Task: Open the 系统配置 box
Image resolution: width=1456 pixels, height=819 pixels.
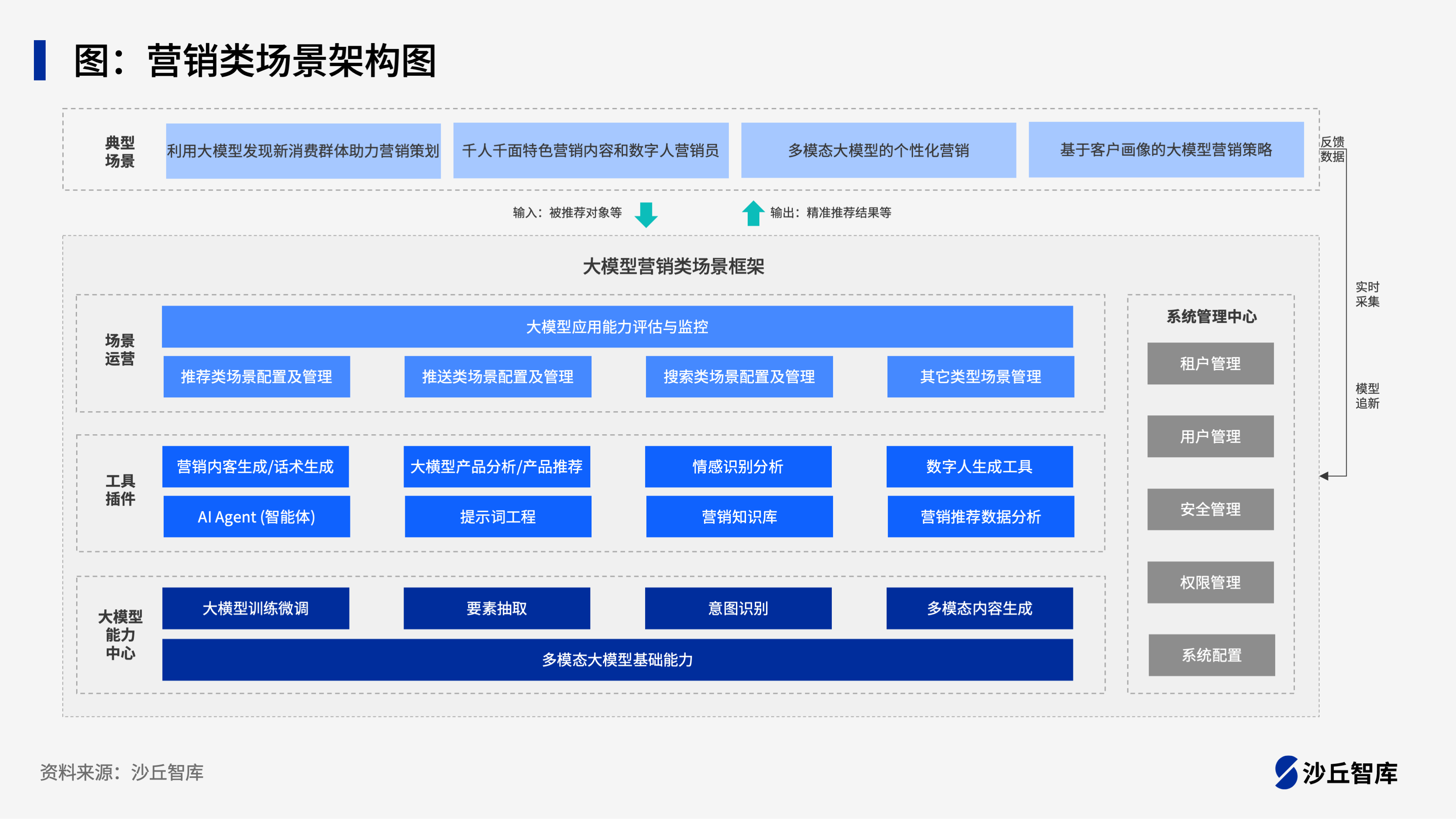Action: click(1211, 655)
